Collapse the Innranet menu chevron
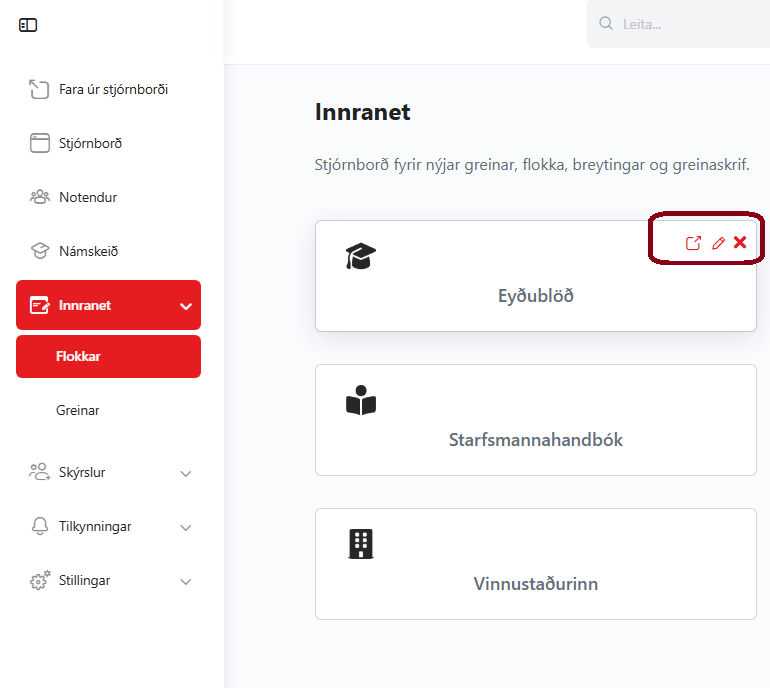The width and height of the screenshot is (770, 688). click(186, 306)
